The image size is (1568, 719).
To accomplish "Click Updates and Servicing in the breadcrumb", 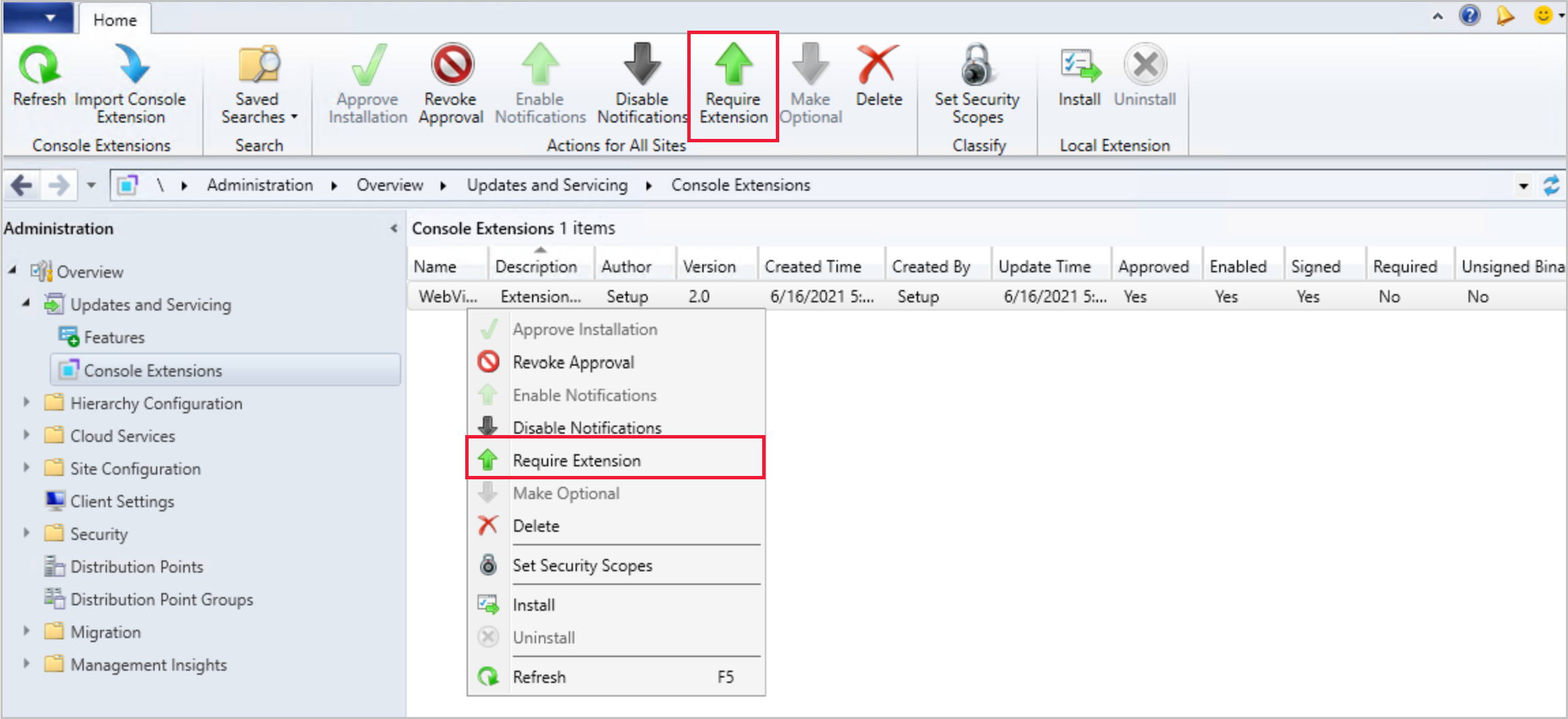I will [x=547, y=185].
